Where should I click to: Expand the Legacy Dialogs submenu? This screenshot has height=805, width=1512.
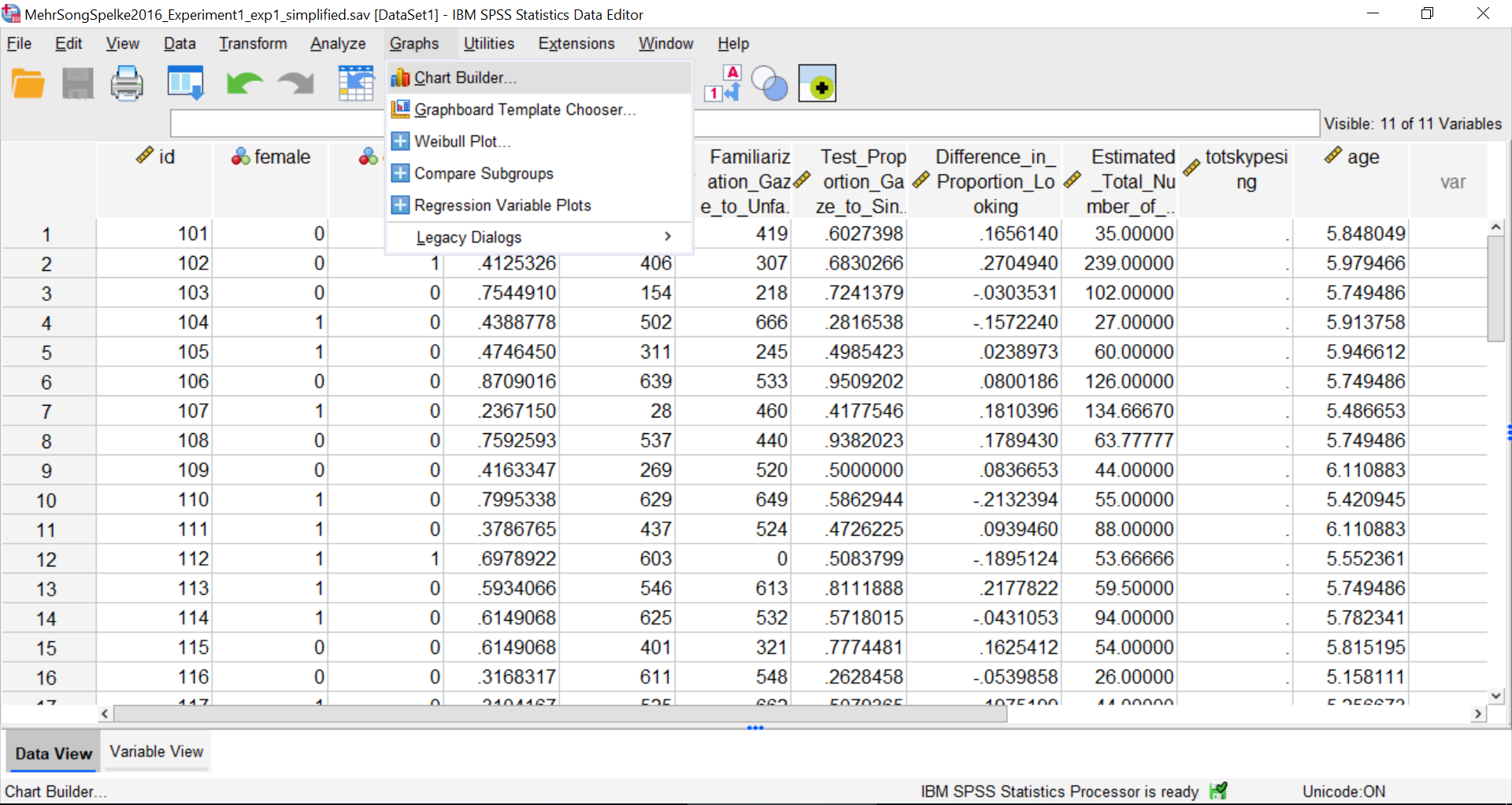pos(539,237)
